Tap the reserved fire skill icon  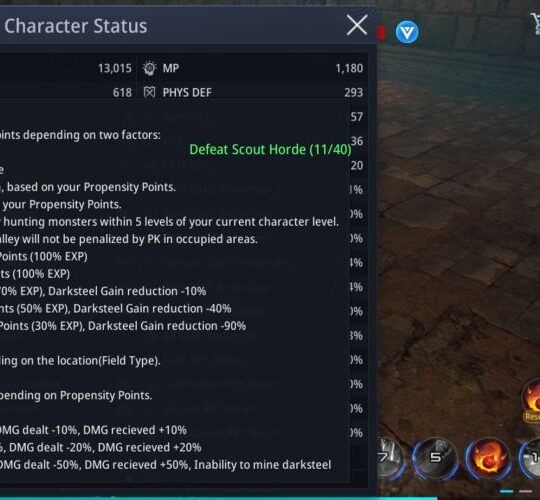pos(532,396)
